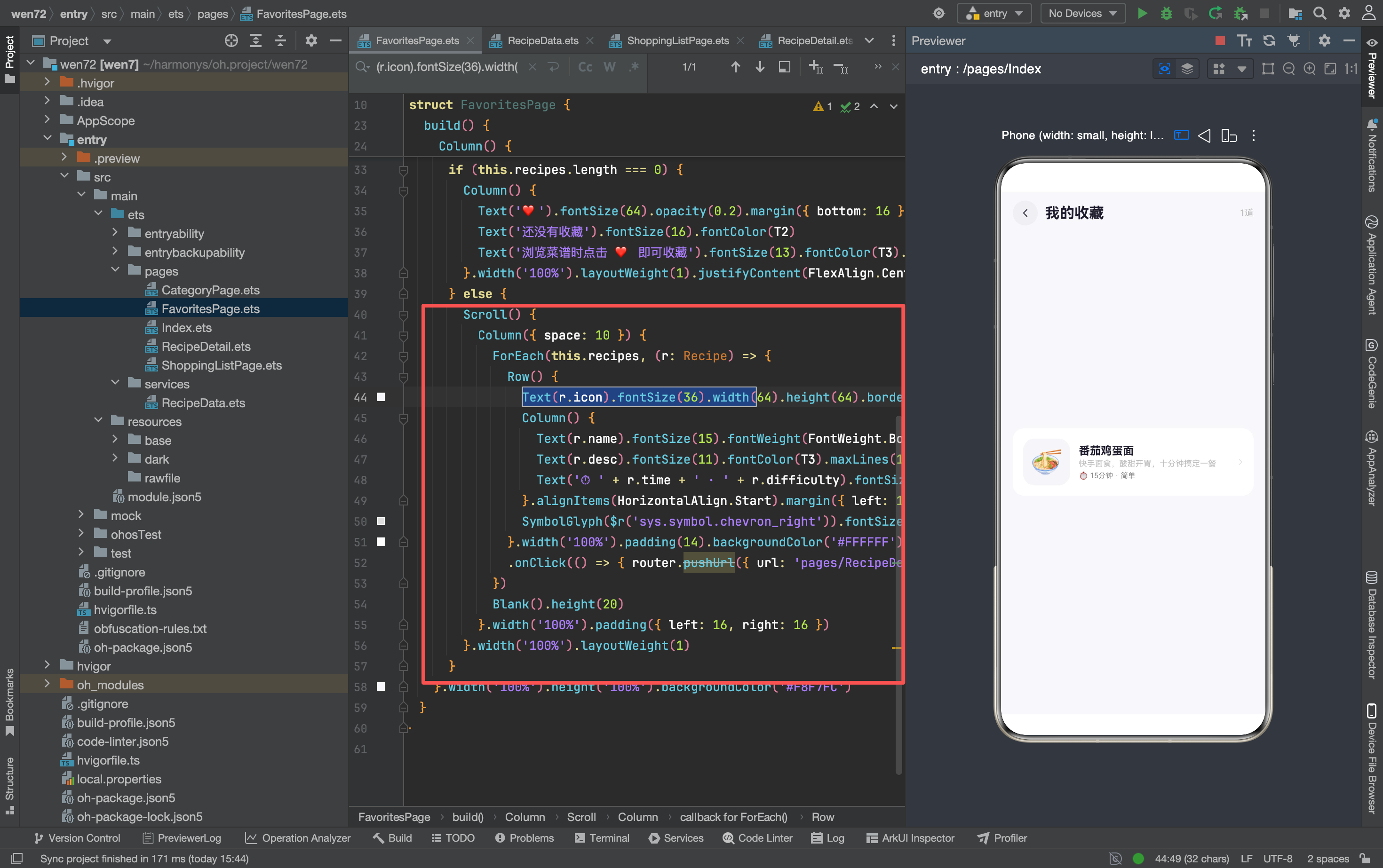Select the 番茄鸡蛋面 recipe card in preview
Screen dimensions: 1383x868
tap(1132, 462)
